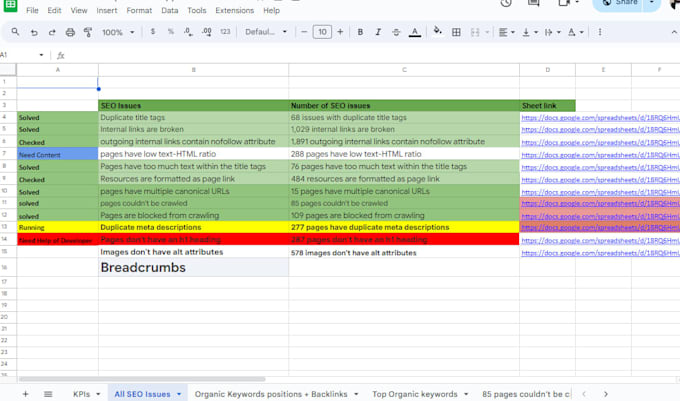The image size is (680, 401).
Task: Click the font size field showing 10
Action: [x=322, y=32]
